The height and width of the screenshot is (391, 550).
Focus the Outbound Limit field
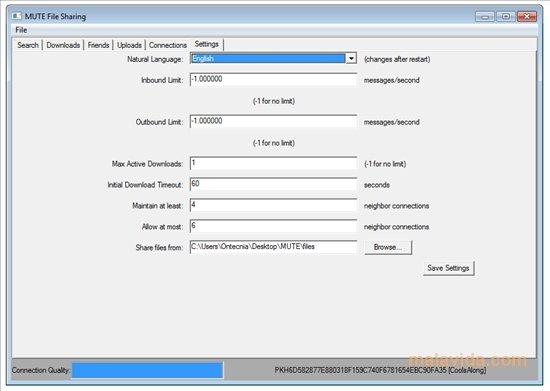click(x=273, y=121)
